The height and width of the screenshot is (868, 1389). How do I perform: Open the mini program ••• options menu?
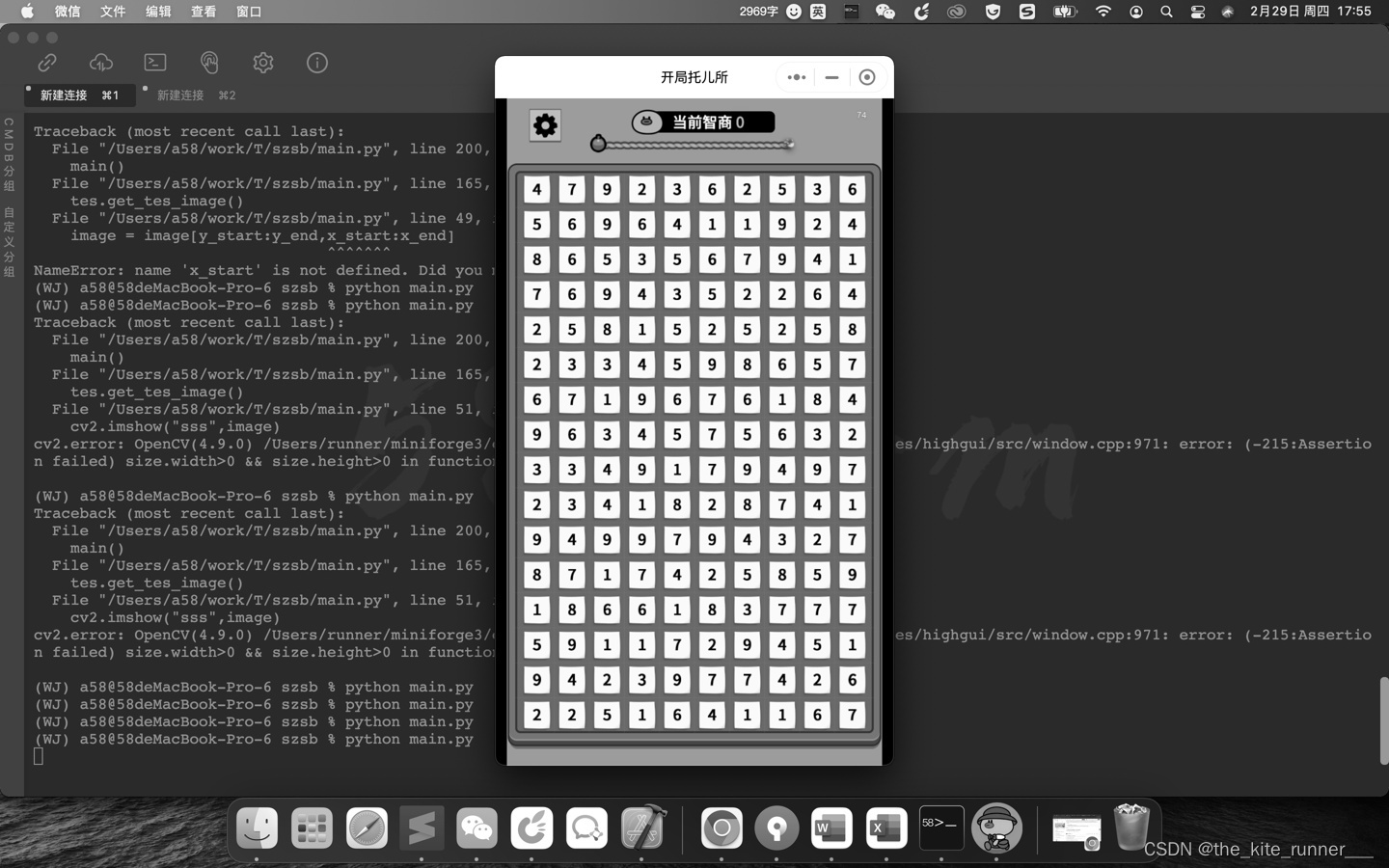796,77
